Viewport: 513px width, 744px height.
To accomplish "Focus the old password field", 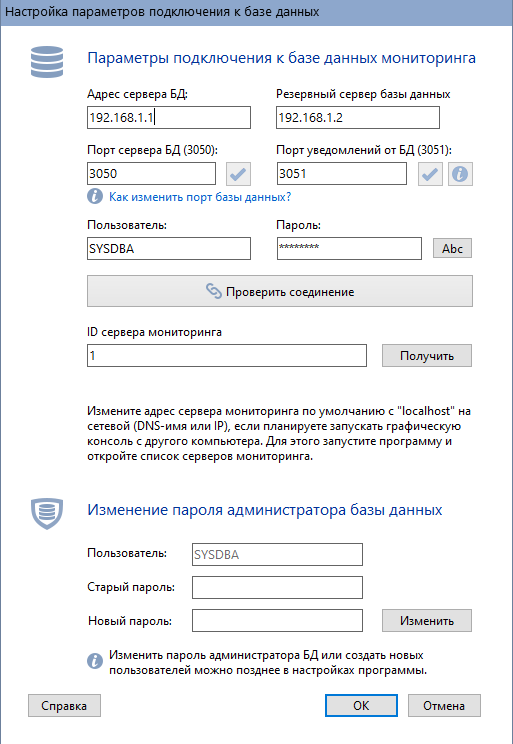I will (277, 587).
